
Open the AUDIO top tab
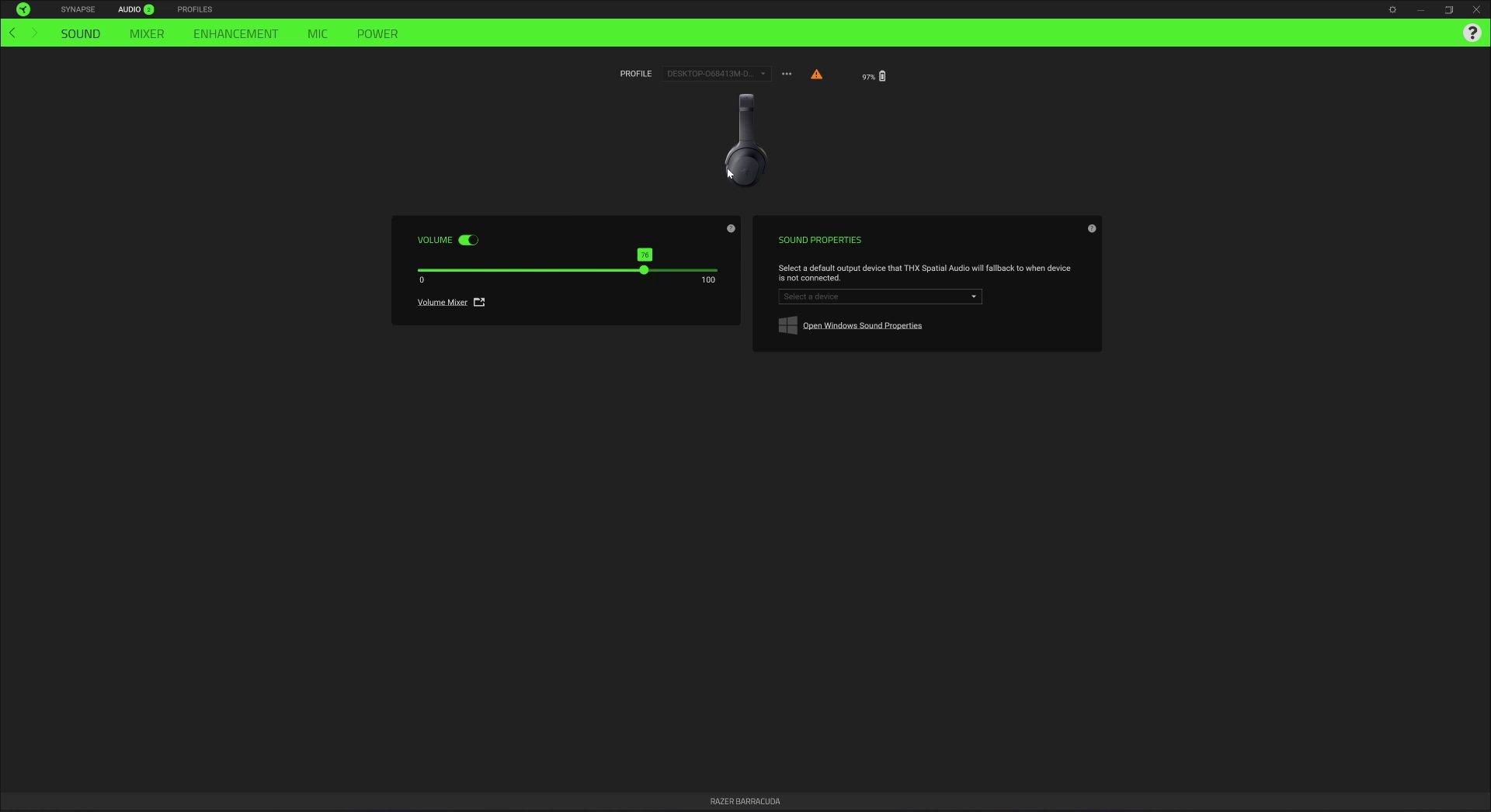[x=129, y=9]
